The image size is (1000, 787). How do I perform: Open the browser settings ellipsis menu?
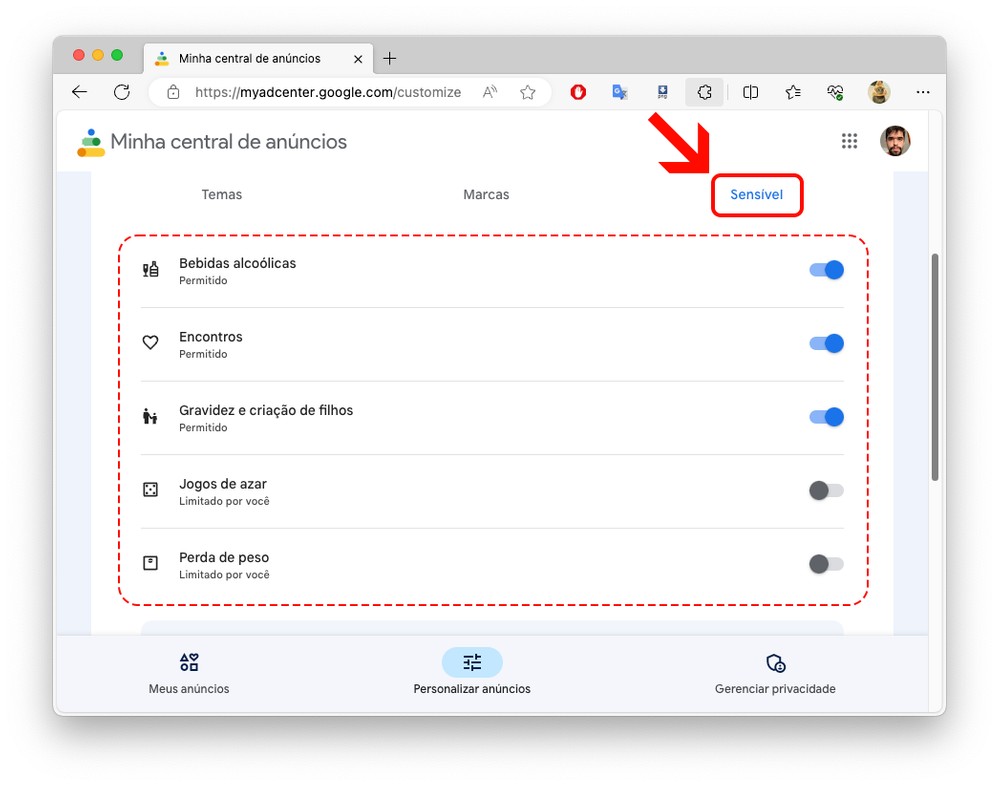click(923, 92)
